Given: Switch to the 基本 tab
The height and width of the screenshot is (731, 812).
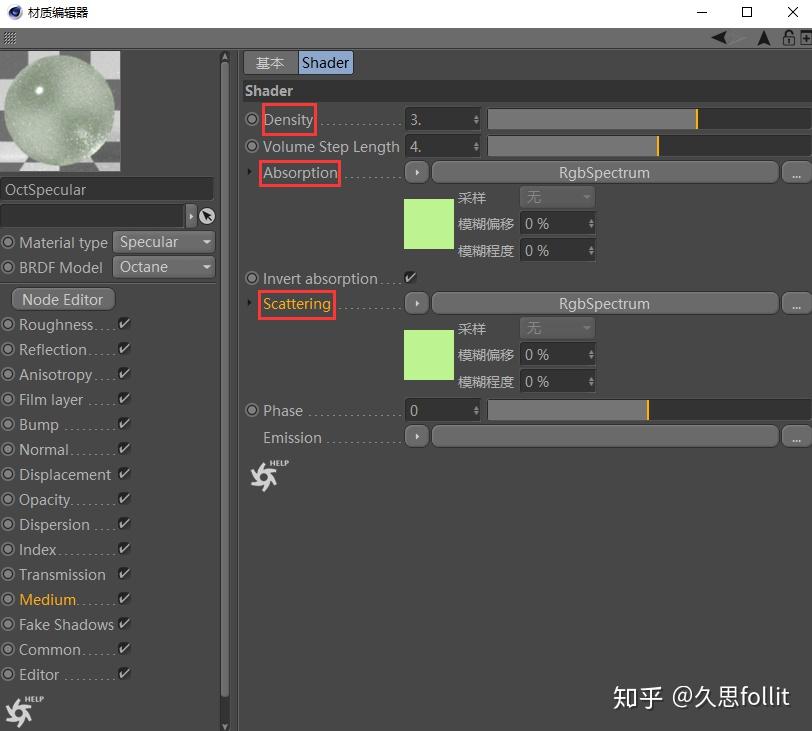Looking at the screenshot, I should click(x=269, y=62).
